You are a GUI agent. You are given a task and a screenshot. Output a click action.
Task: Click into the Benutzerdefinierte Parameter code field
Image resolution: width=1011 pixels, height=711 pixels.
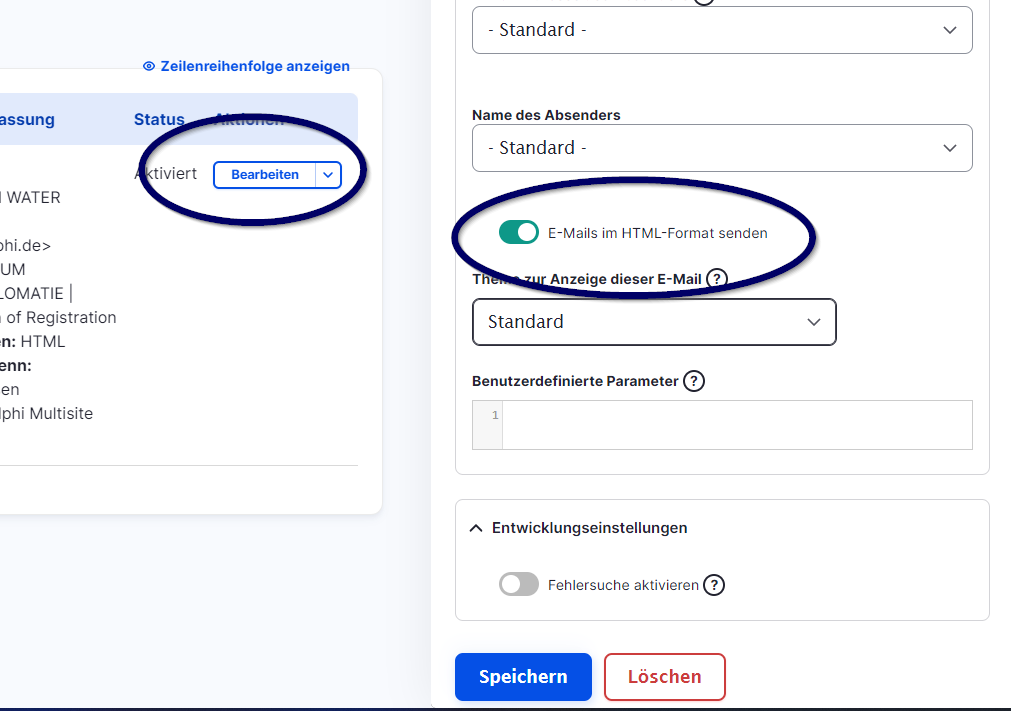(x=736, y=425)
